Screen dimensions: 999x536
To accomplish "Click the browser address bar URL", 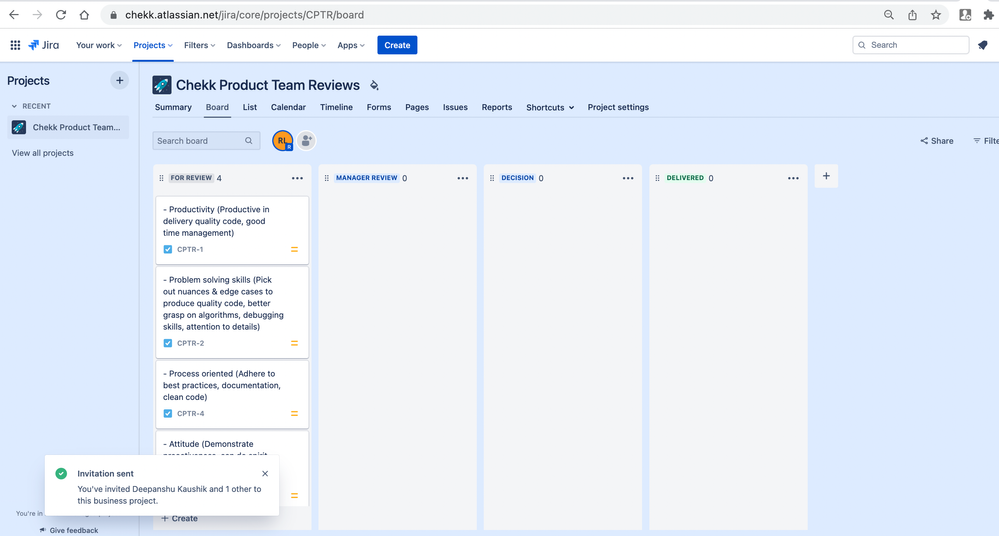I will pos(245,15).
